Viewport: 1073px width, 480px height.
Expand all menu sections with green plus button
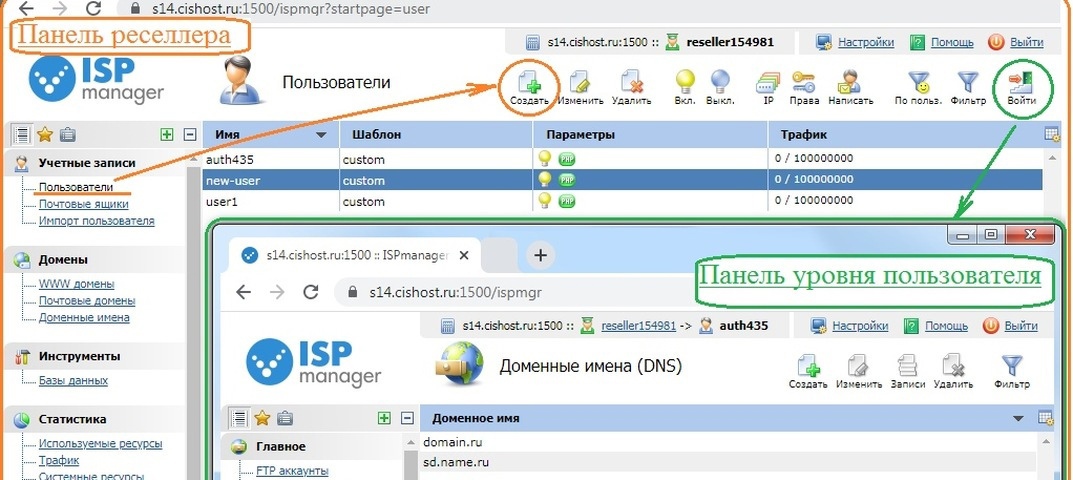[167, 135]
